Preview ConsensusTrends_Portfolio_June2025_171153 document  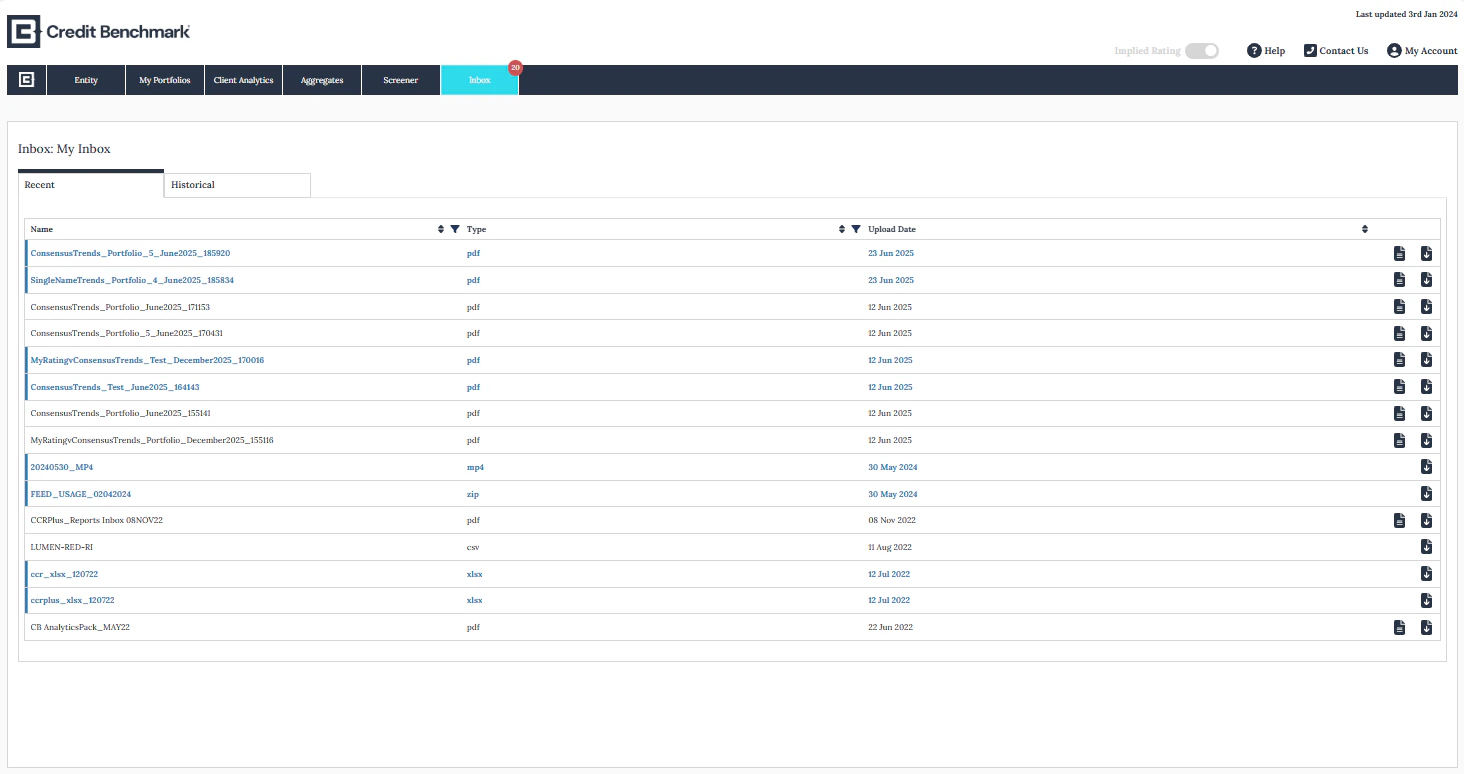click(x=1400, y=307)
